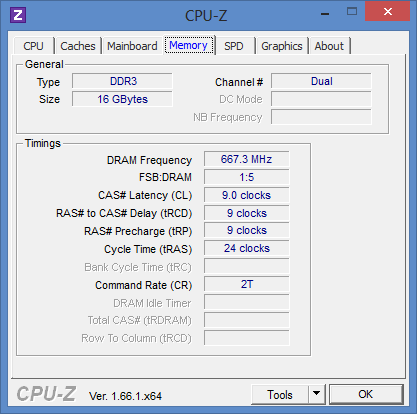View the Graphics tab

pyautogui.click(x=282, y=46)
